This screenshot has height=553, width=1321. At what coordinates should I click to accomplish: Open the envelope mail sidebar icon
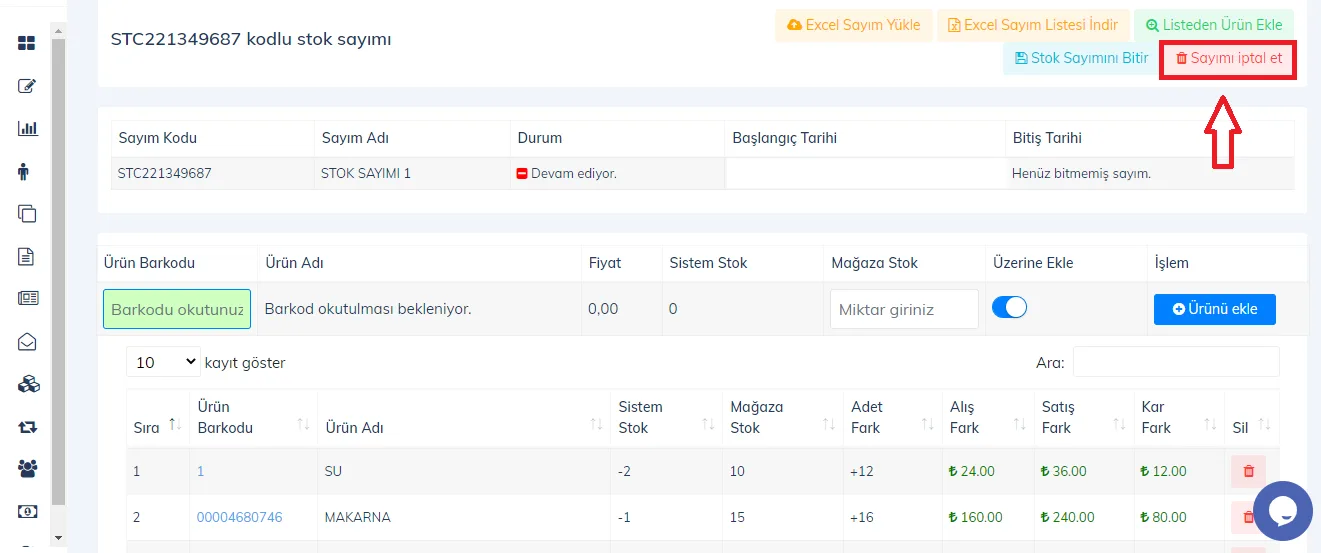pyautogui.click(x=27, y=341)
